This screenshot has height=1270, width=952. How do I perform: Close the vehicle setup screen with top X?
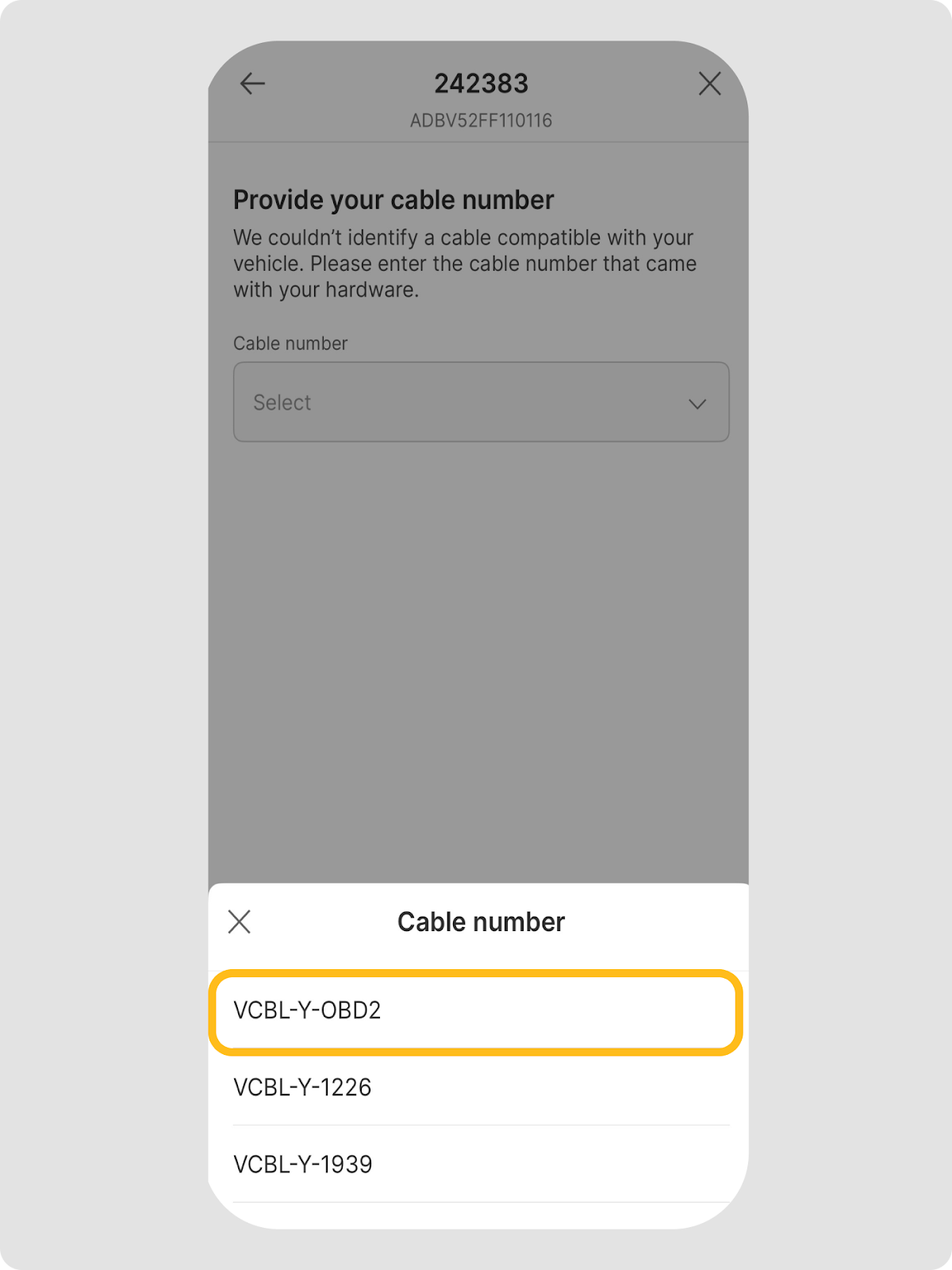709,83
